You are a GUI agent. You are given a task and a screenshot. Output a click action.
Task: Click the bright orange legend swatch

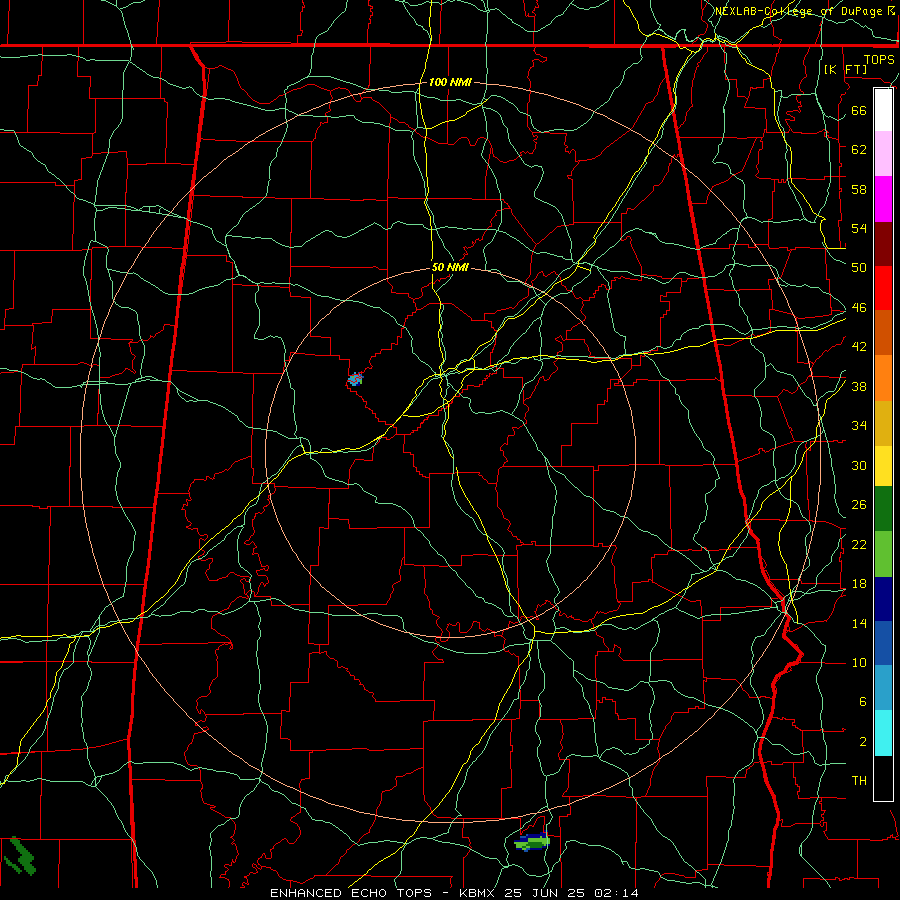[x=883, y=378]
